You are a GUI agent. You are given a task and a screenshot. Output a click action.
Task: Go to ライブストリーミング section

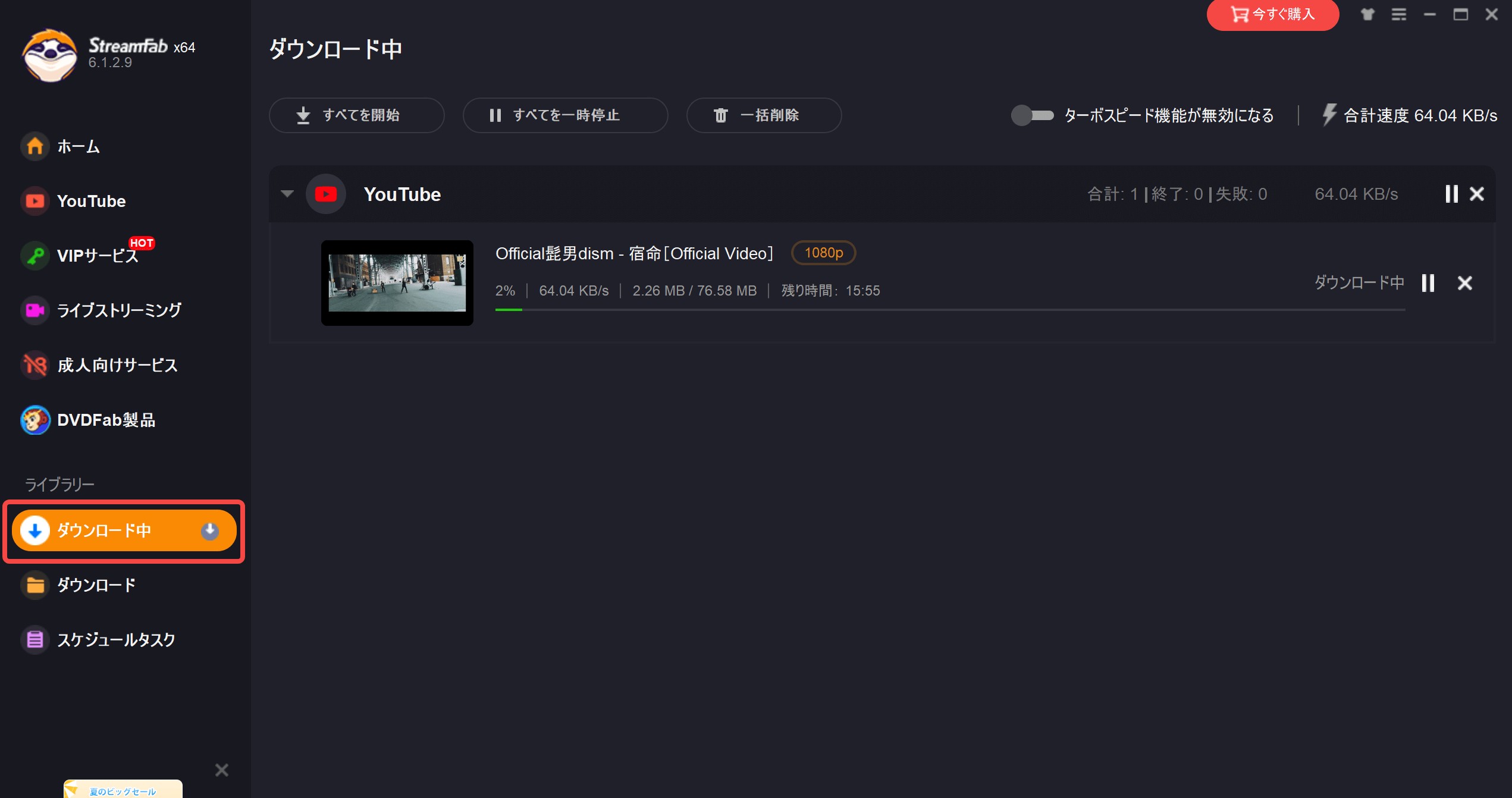click(118, 310)
